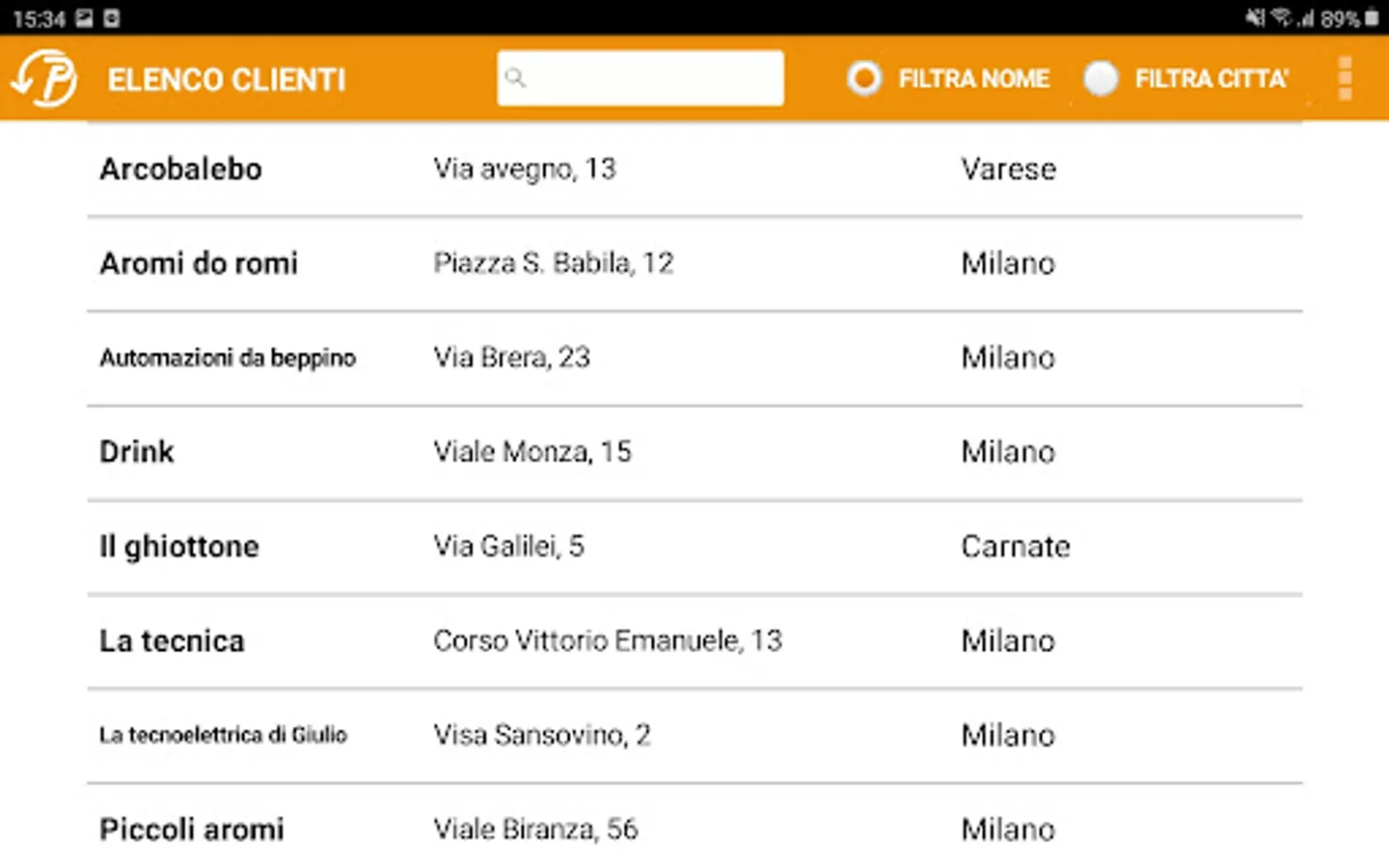The image size is (1389, 868).
Task: Open Il ghiottone client details
Action: coord(179,547)
